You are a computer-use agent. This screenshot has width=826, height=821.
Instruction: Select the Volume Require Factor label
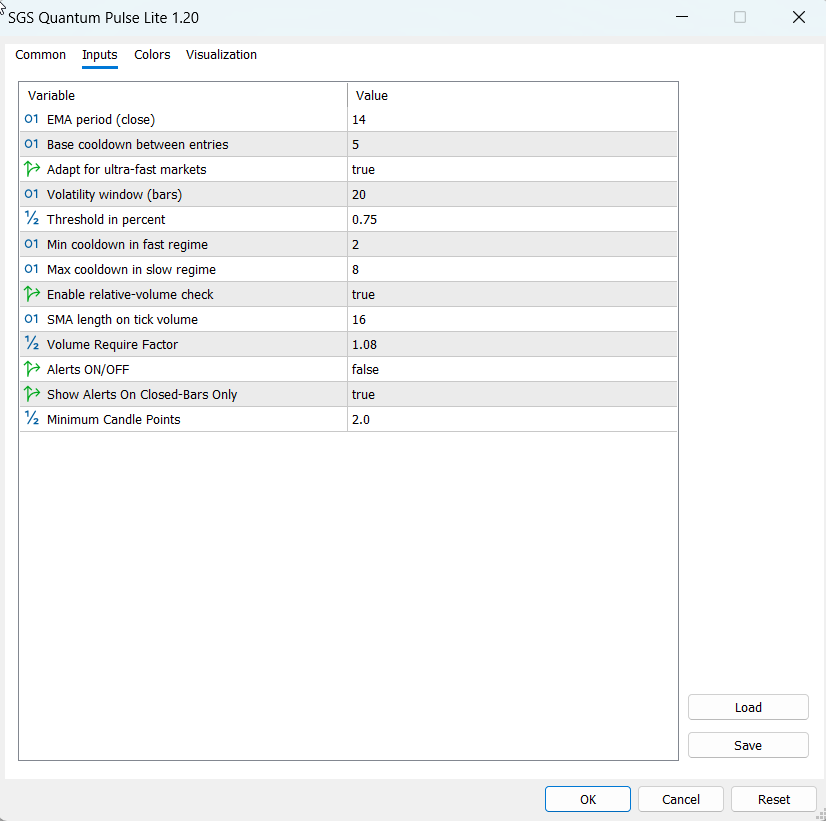tap(112, 344)
